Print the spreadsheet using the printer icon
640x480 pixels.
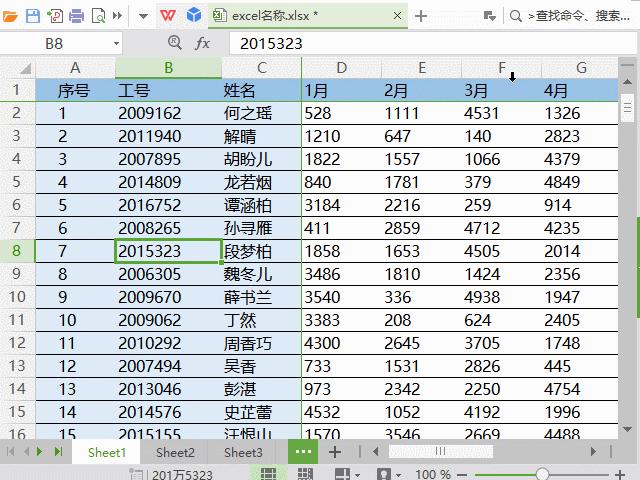[76, 16]
